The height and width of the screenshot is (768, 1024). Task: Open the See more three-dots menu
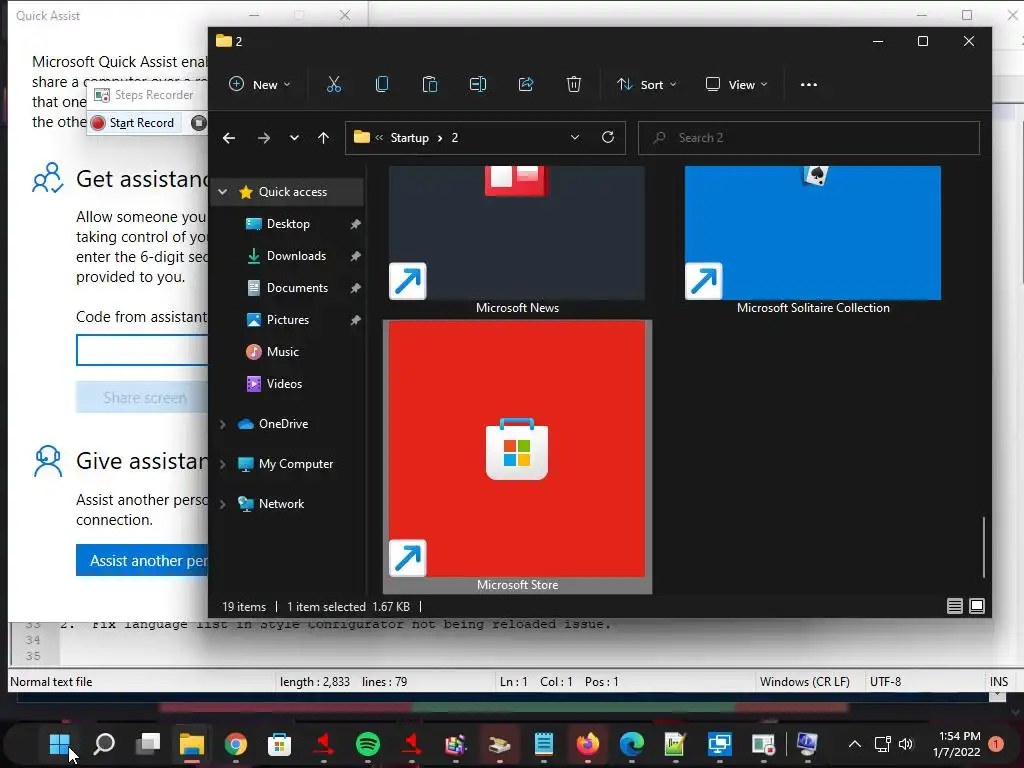(x=808, y=84)
